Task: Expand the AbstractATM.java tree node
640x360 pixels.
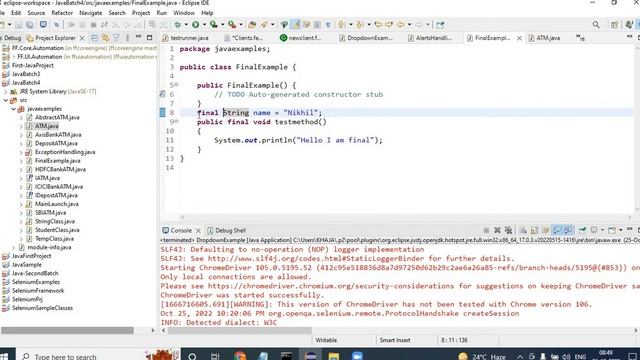Action: [21, 118]
